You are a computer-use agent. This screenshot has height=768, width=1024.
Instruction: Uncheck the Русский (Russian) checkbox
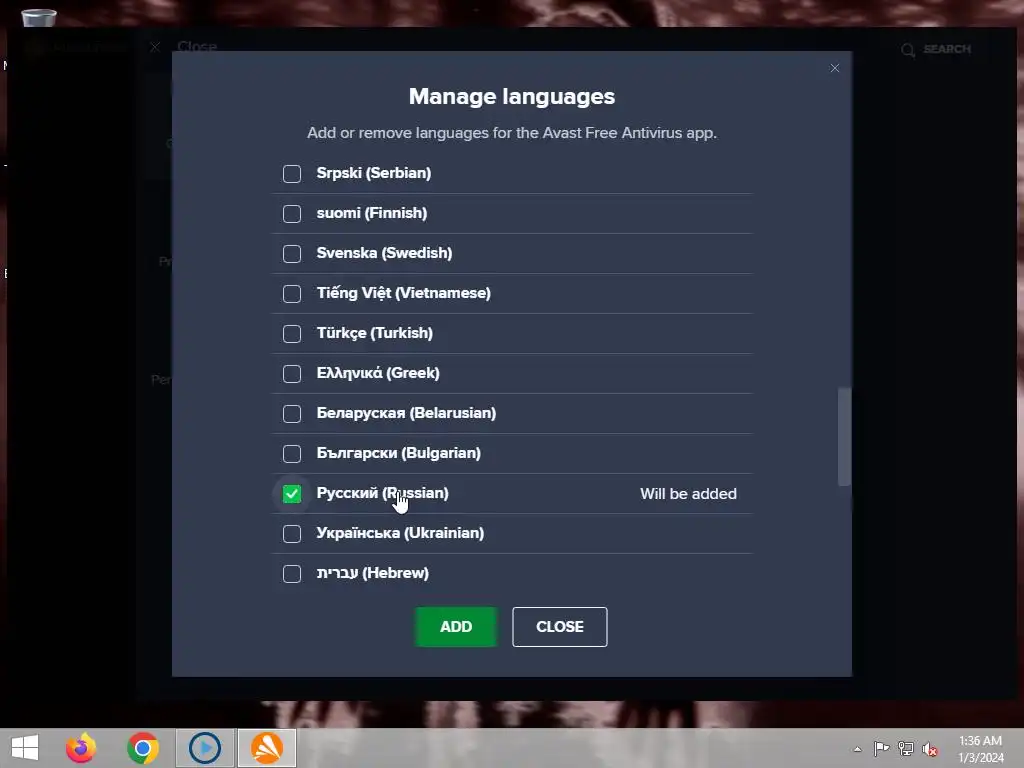pyautogui.click(x=292, y=494)
